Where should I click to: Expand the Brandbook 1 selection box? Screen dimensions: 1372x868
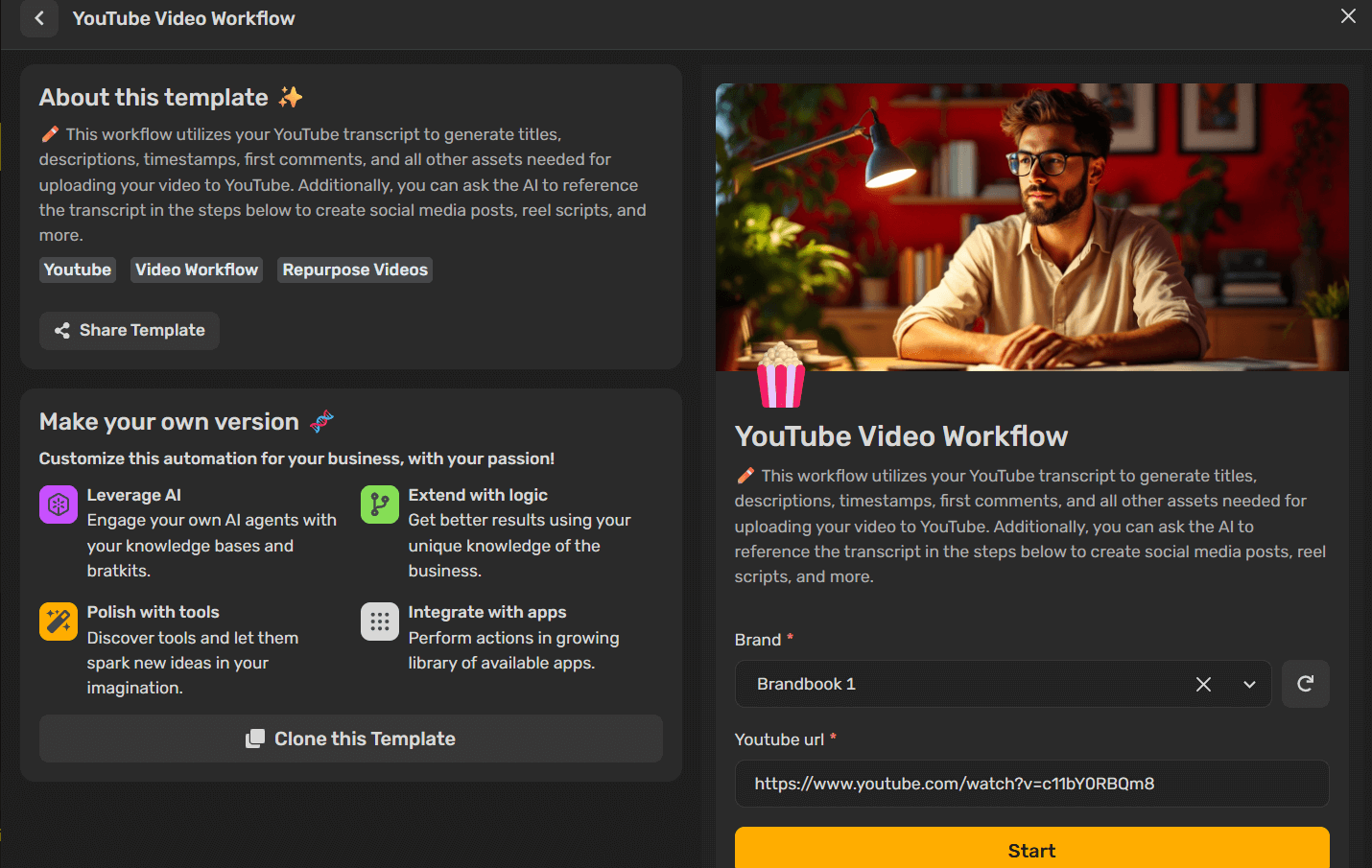click(x=1003, y=684)
